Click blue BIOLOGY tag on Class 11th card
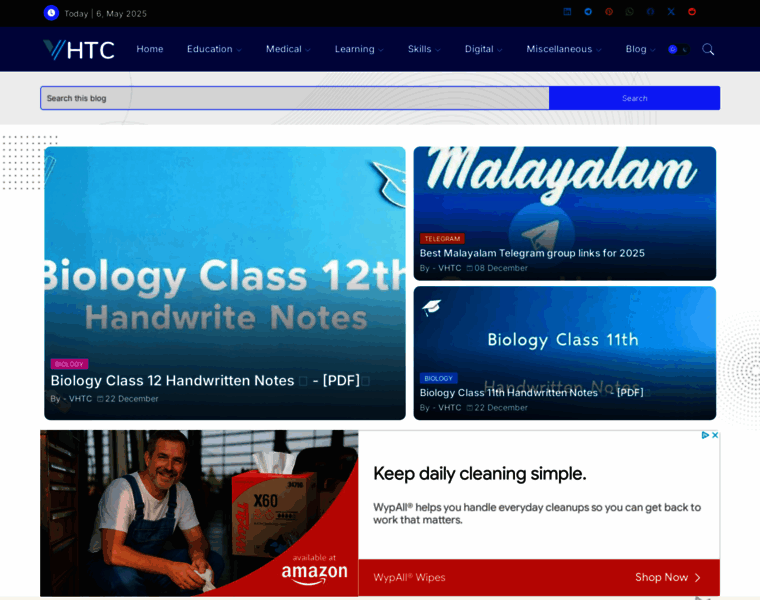Screen dimensions: 760x600 (x=439, y=378)
